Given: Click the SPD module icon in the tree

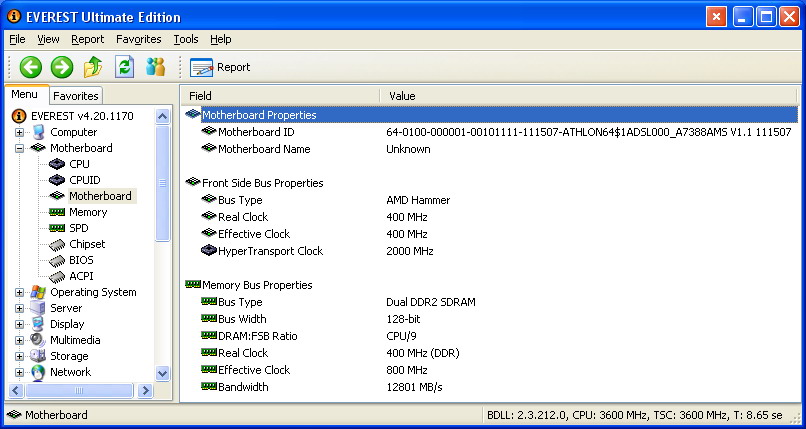Looking at the screenshot, I should tap(57, 228).
